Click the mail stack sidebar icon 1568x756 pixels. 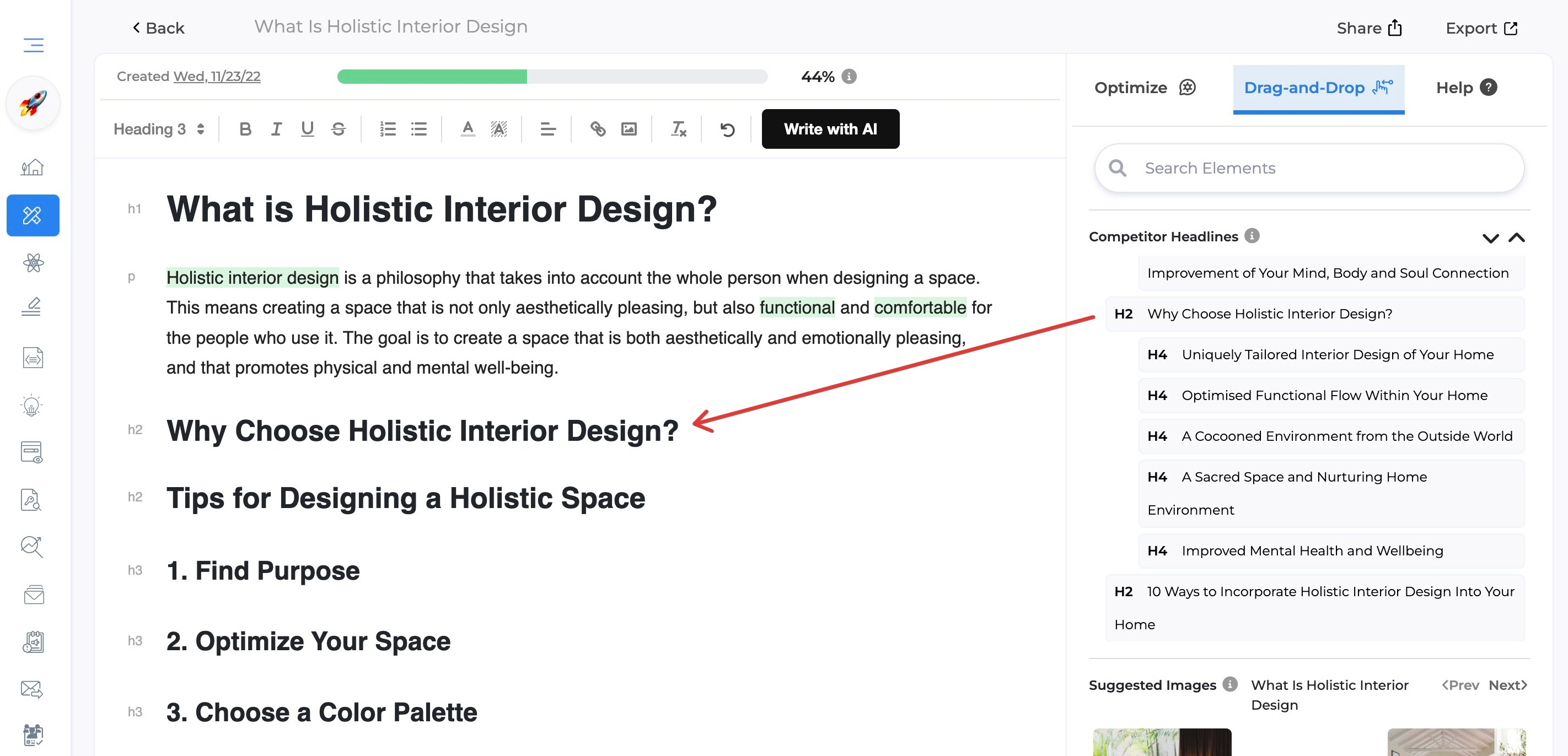pos(34,594)
